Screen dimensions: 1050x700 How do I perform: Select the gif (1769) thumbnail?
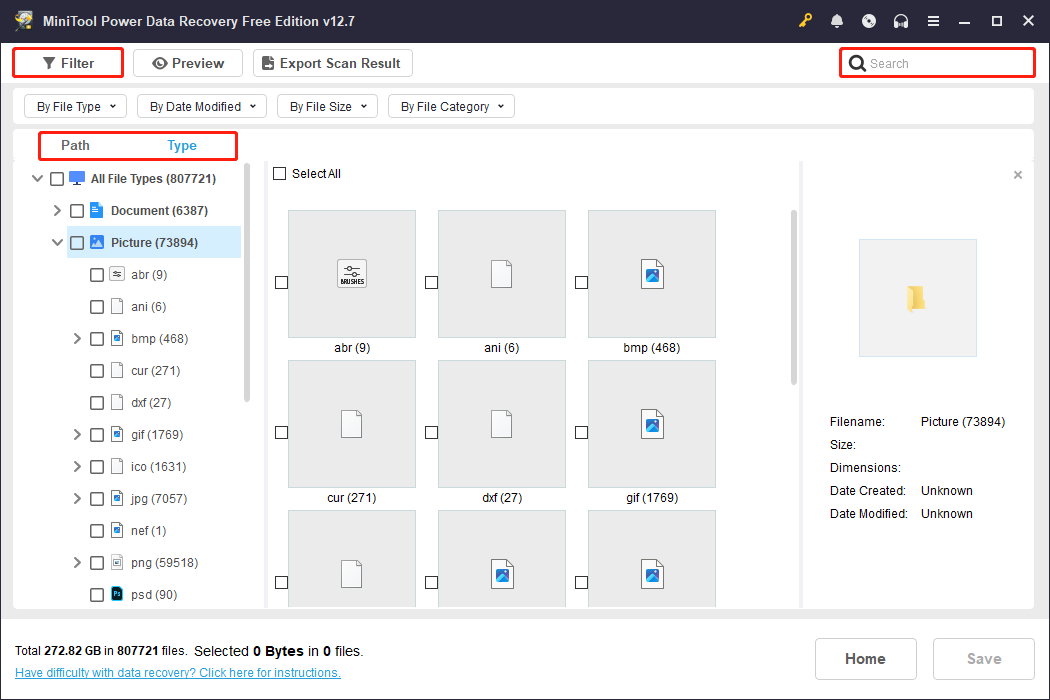pyautogui.click(x=651, y=424)
